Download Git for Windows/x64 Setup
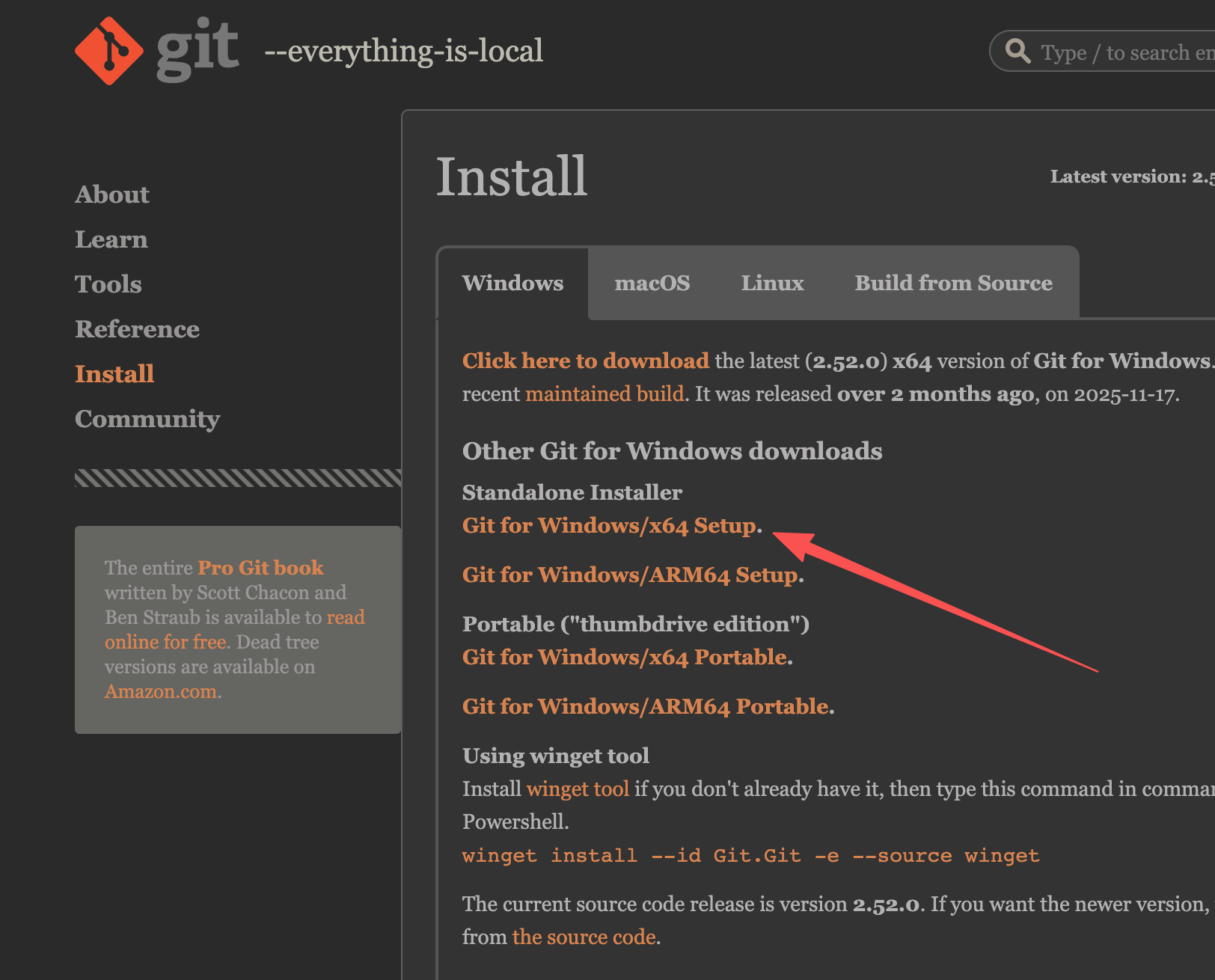This screenshot has height=980, width=1215. (x=609, y=525)
